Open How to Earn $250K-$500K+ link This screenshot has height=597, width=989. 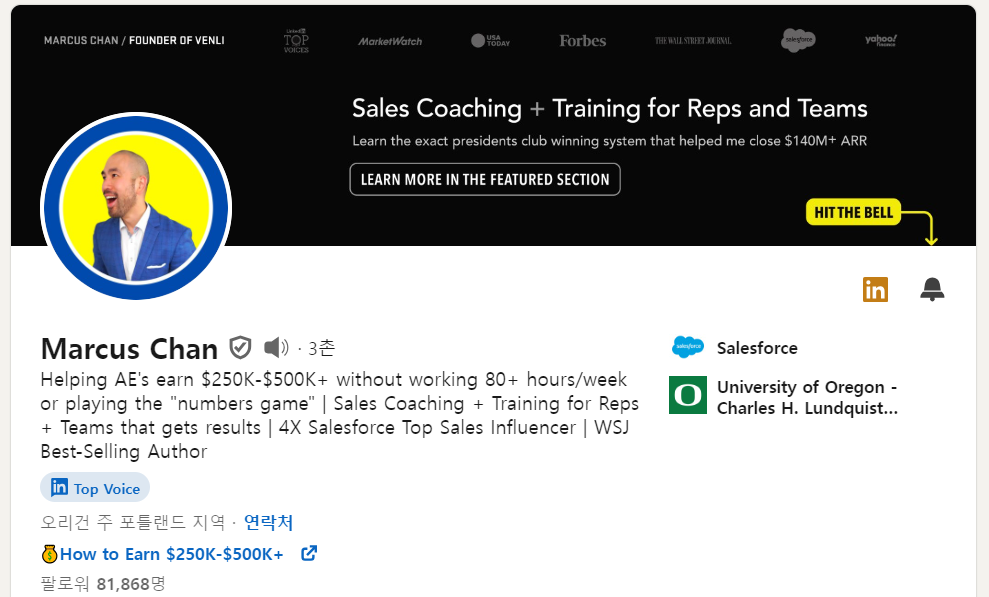click(172, 554)
